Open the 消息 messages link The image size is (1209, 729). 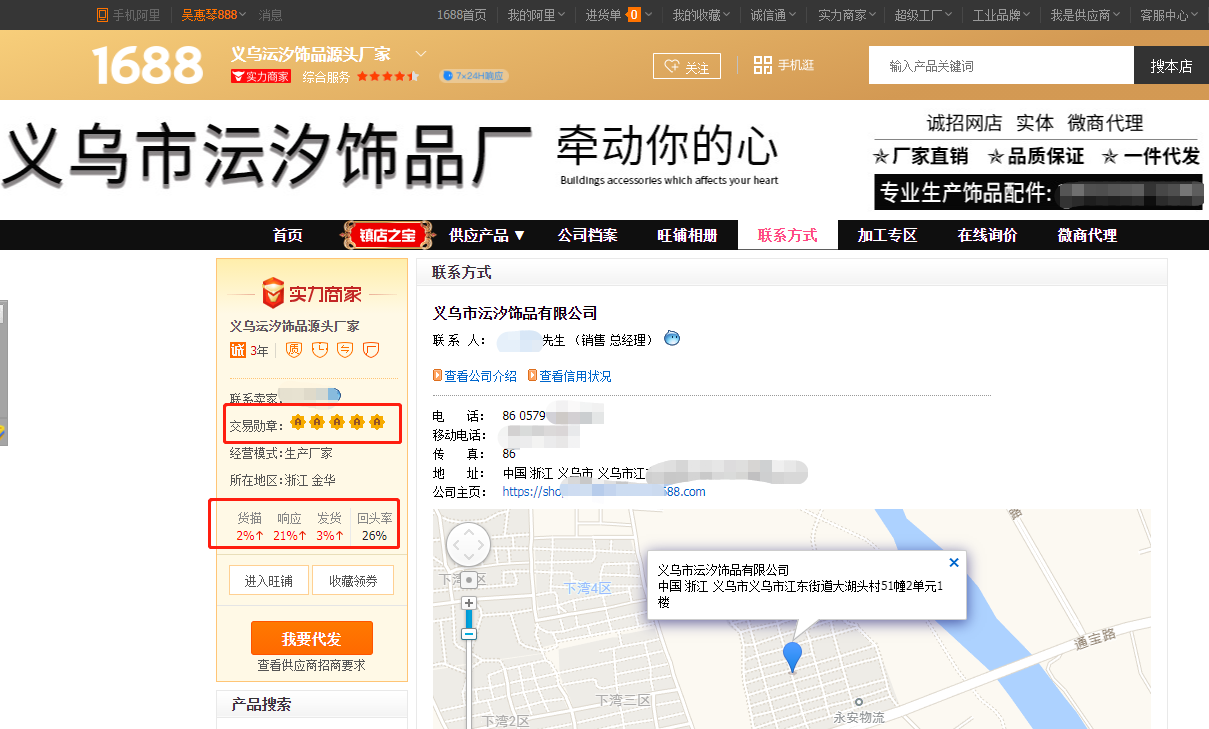270,15
